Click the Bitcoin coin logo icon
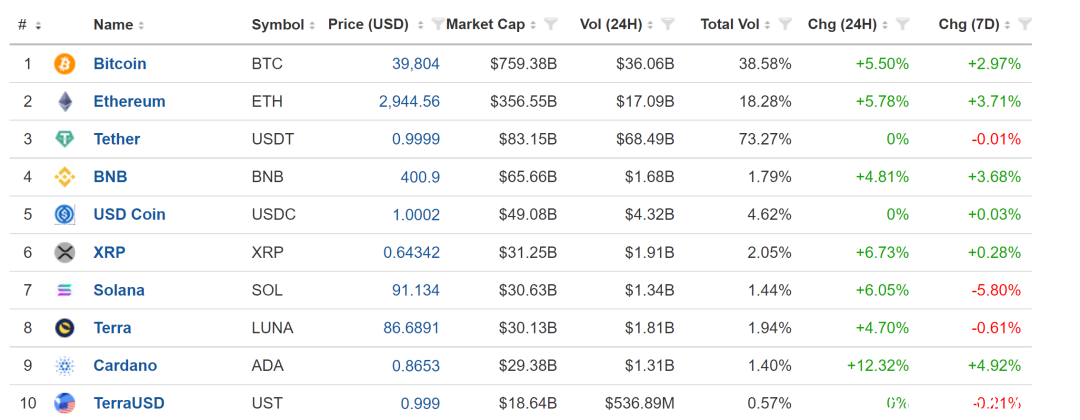The width and height of the screenshot is (1080, 420). (x=65, y=64)
